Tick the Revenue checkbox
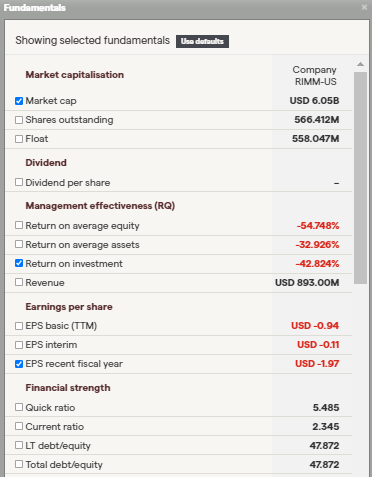The width and height of the screenshot is (372, 477). click(19, 282)
